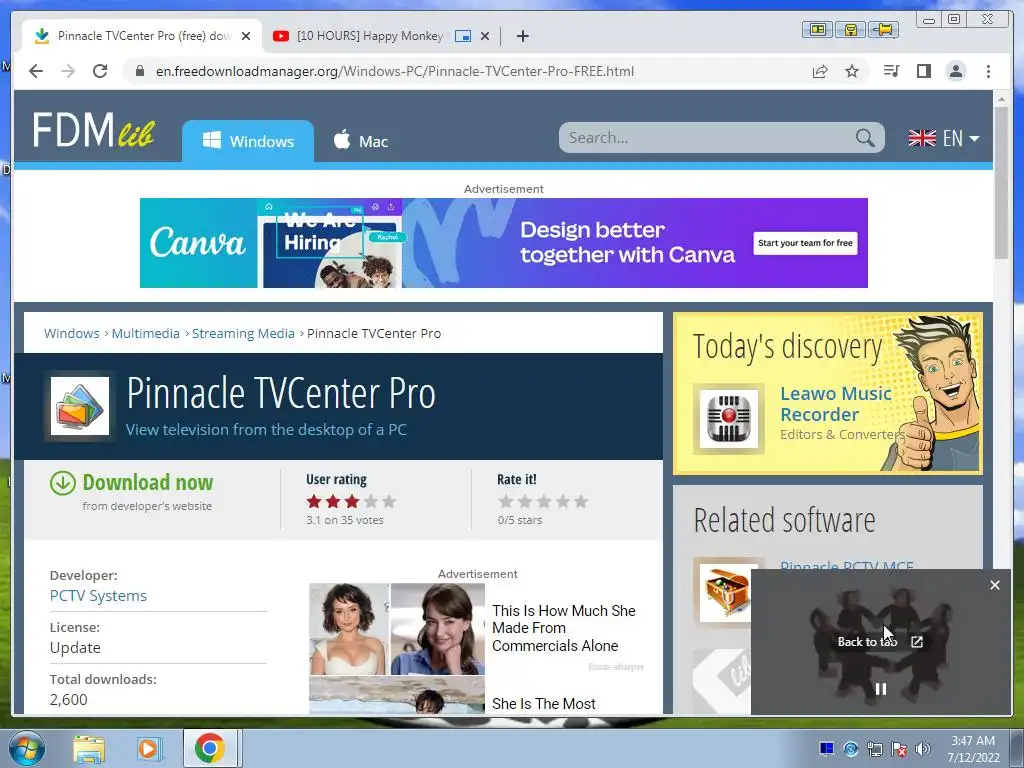Viewport: 1024px width, 768px height.
Task: Click the Streaming Media breadcrumb link
Action: (x=243, y=333)
